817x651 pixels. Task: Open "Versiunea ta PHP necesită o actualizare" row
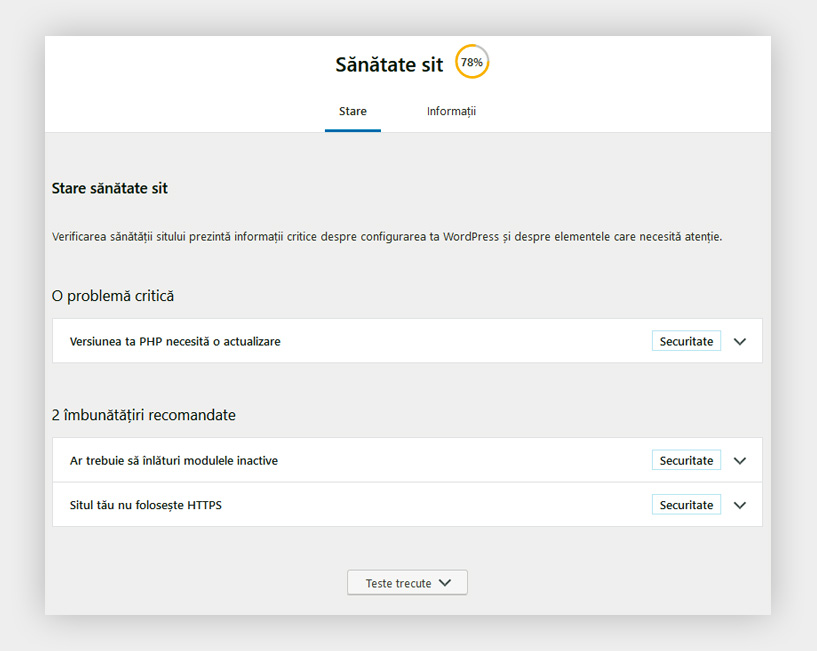point(175,341)
